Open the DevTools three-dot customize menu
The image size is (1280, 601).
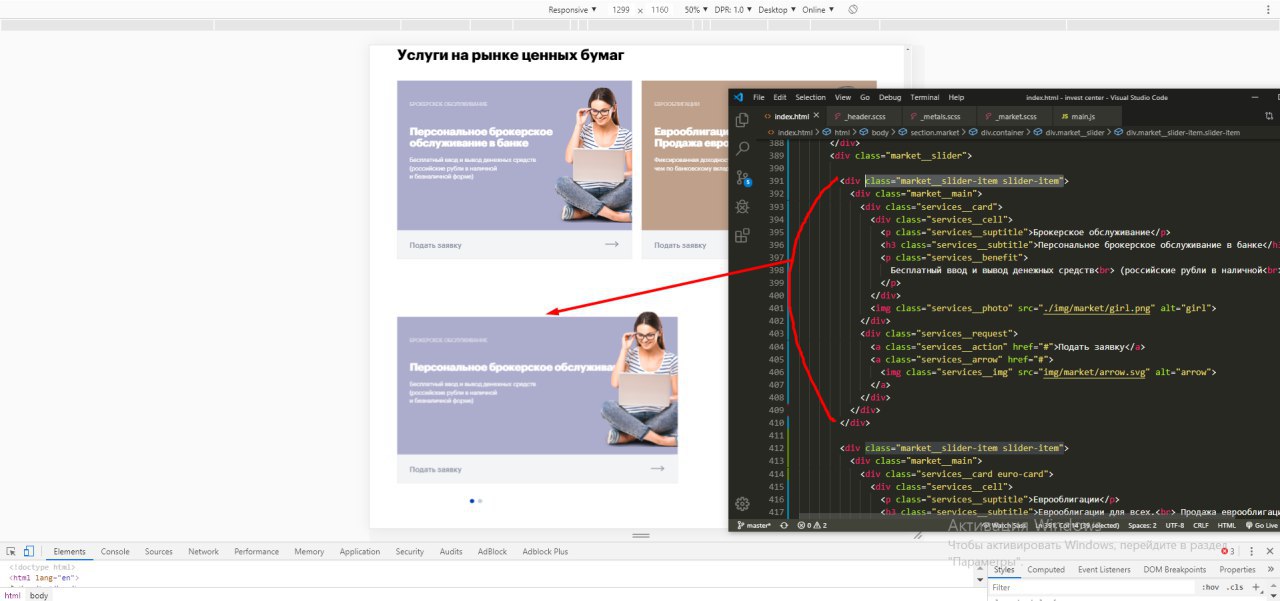pyautogui.click(x=1251, y=551)
